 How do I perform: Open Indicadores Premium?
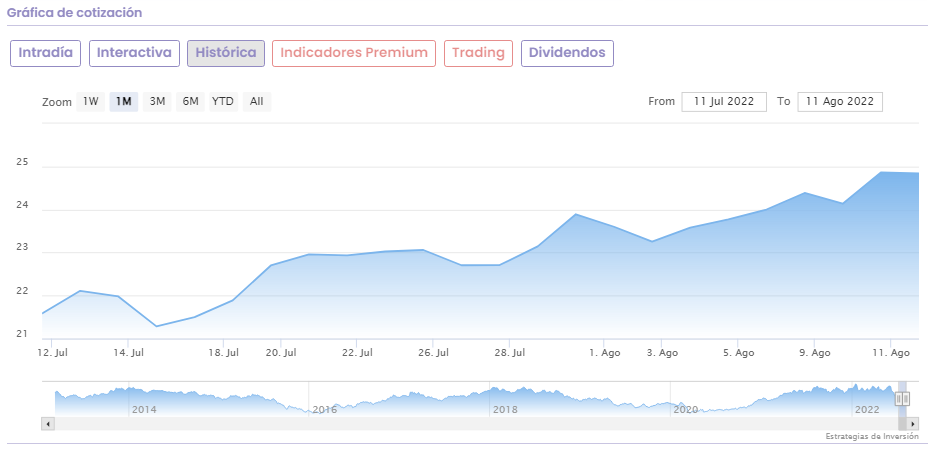pyautogui.click(x=354, y=53)
